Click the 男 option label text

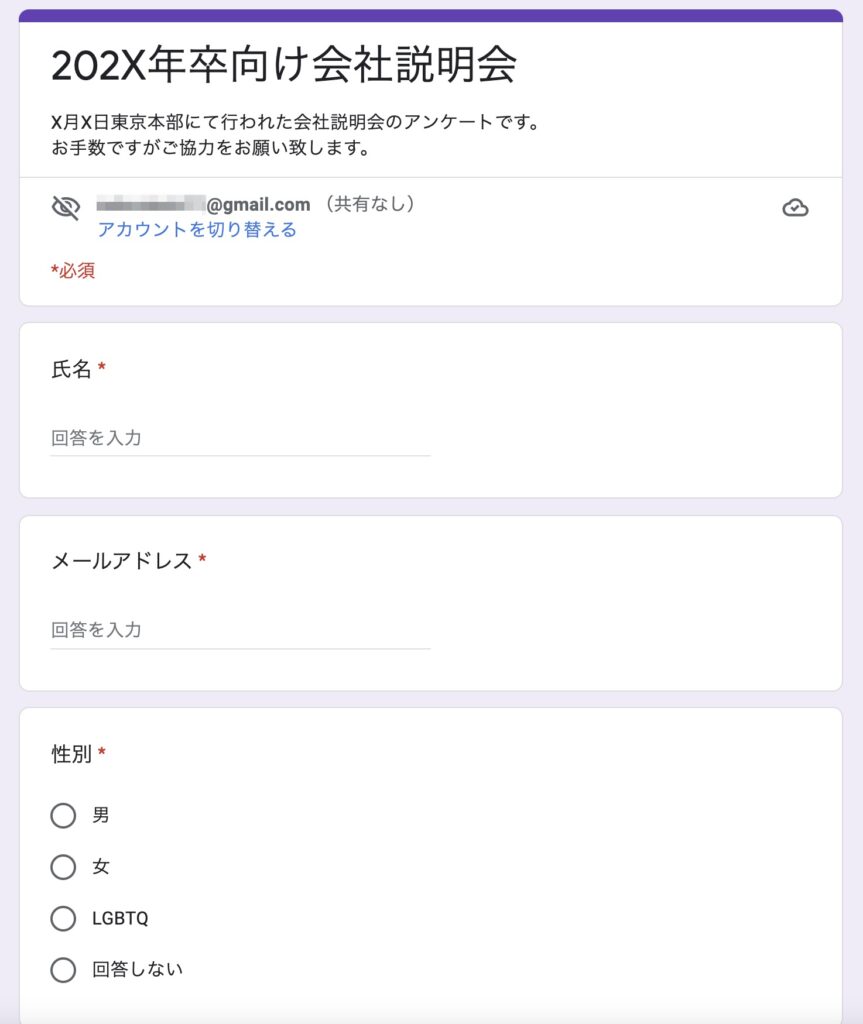[101, 815]
